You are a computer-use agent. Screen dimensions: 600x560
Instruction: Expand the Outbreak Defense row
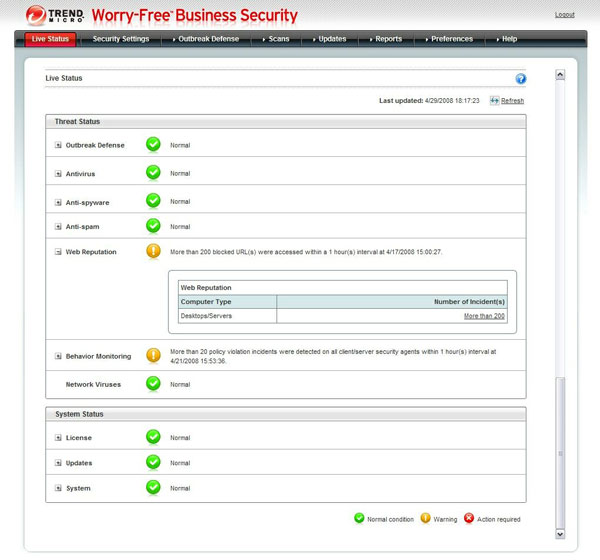pyautogui.click(x=58, y=145)
